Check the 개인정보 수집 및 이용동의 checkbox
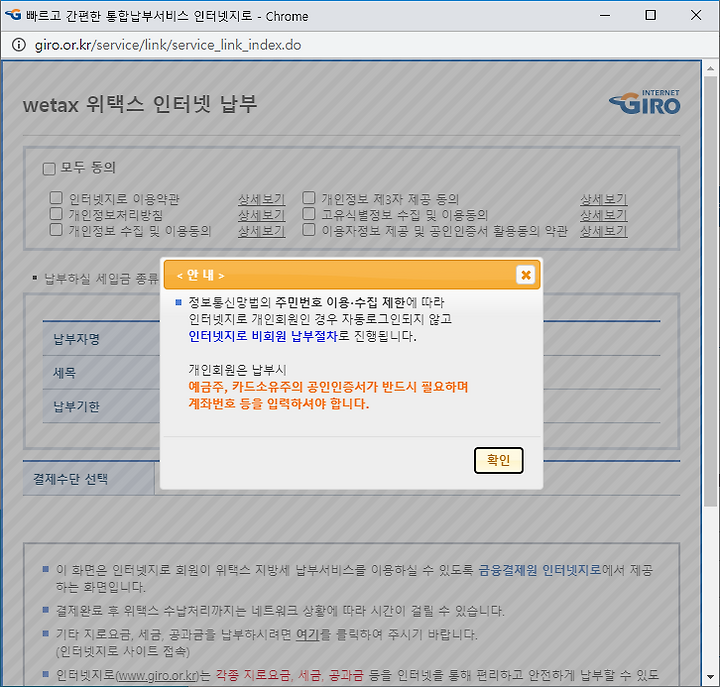This screenshot has height=687, width=720. [x=56, y=229]
